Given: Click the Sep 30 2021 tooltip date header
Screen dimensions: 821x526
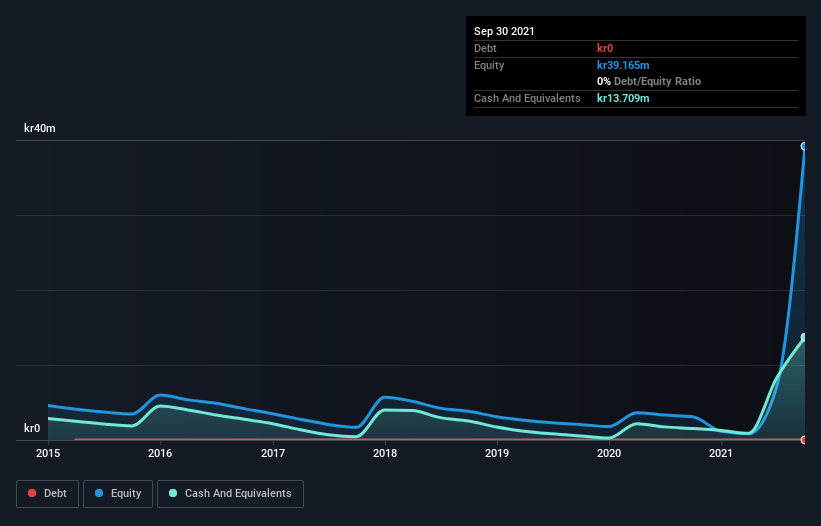Looking at the screenshot, I should (504, 31).
